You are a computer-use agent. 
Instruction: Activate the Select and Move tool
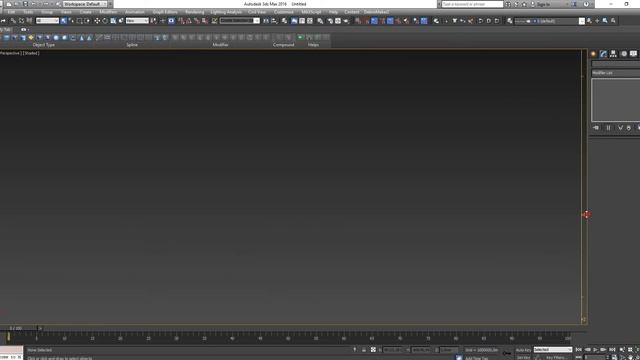[97, 20]
